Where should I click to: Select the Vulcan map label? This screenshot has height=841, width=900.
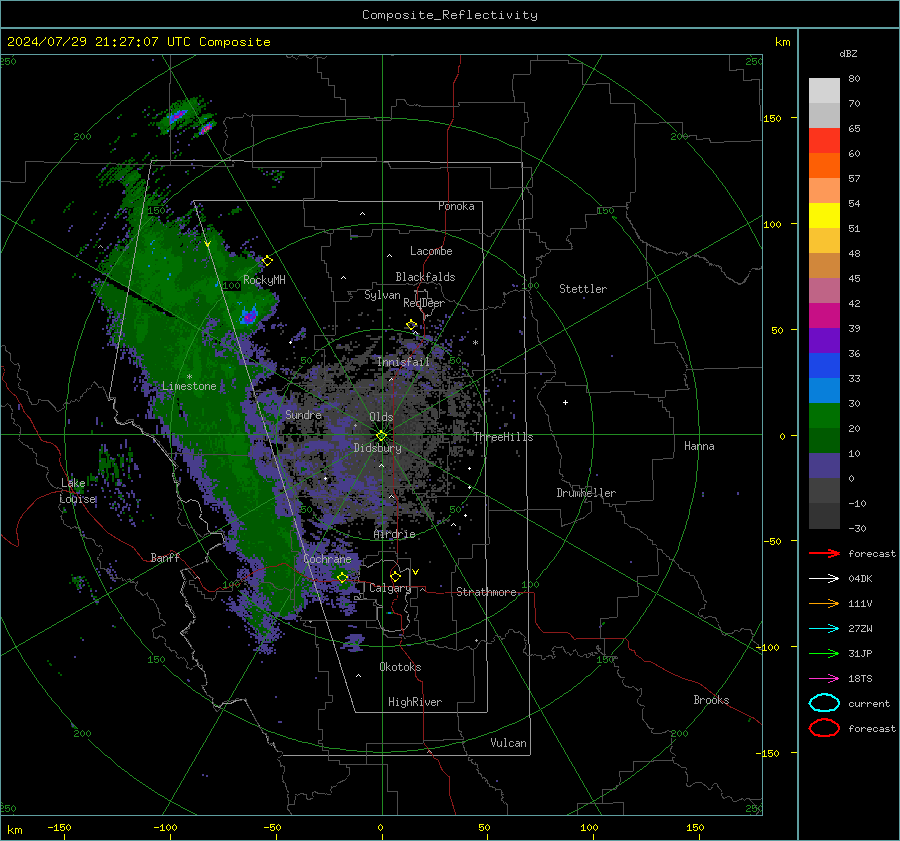[x=508, y=743]
